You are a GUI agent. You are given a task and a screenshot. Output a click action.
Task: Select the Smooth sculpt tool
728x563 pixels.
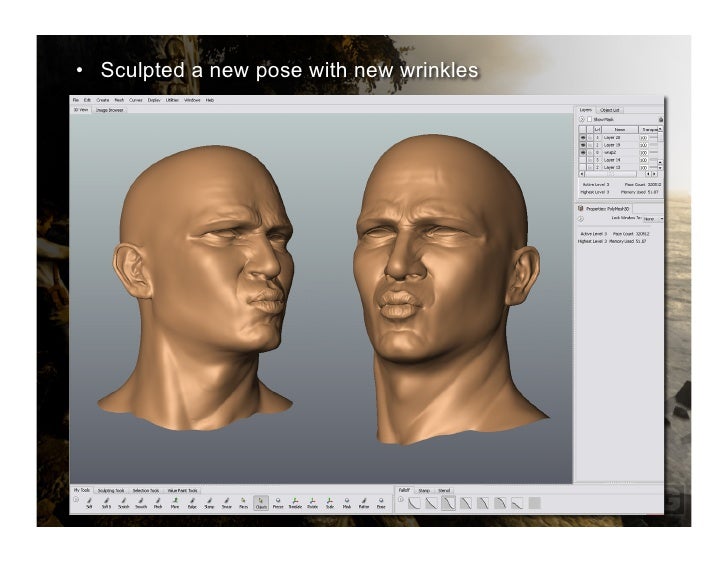click(141, 502)
